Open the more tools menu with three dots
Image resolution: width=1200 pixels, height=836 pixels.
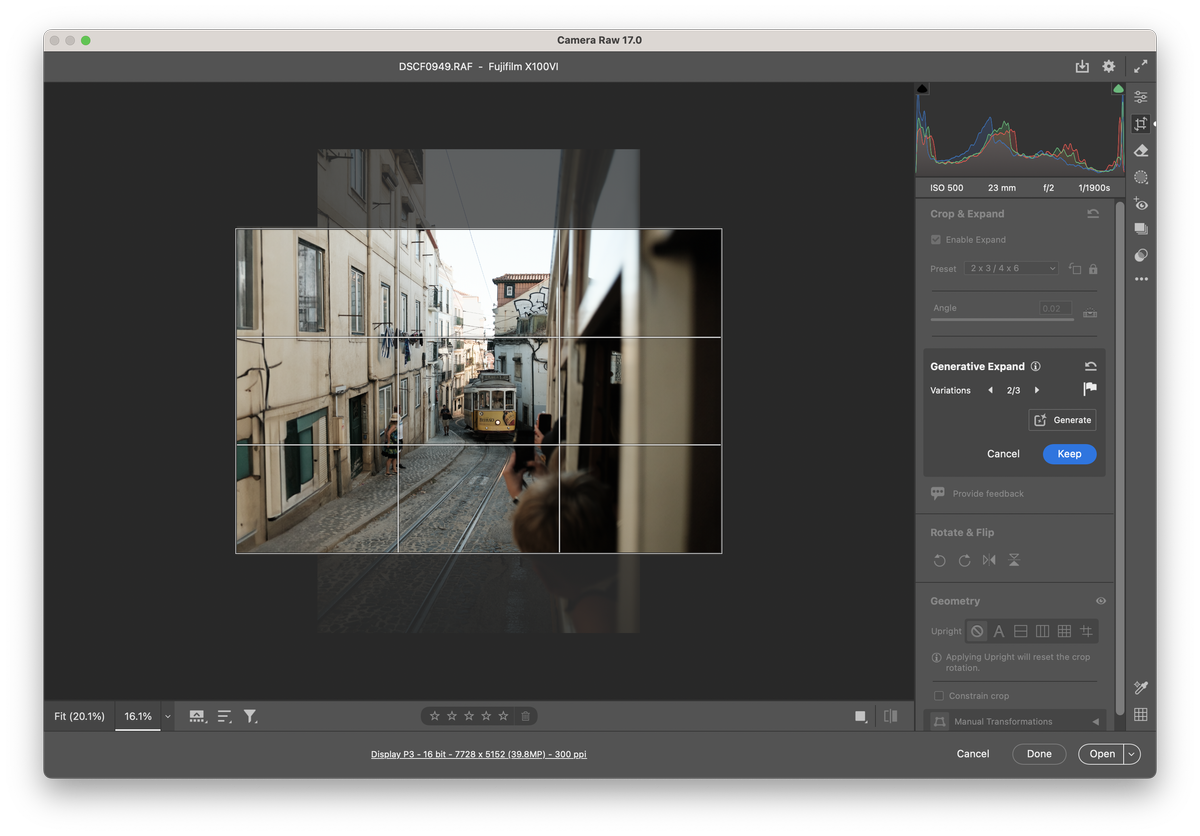(1141, 279)
